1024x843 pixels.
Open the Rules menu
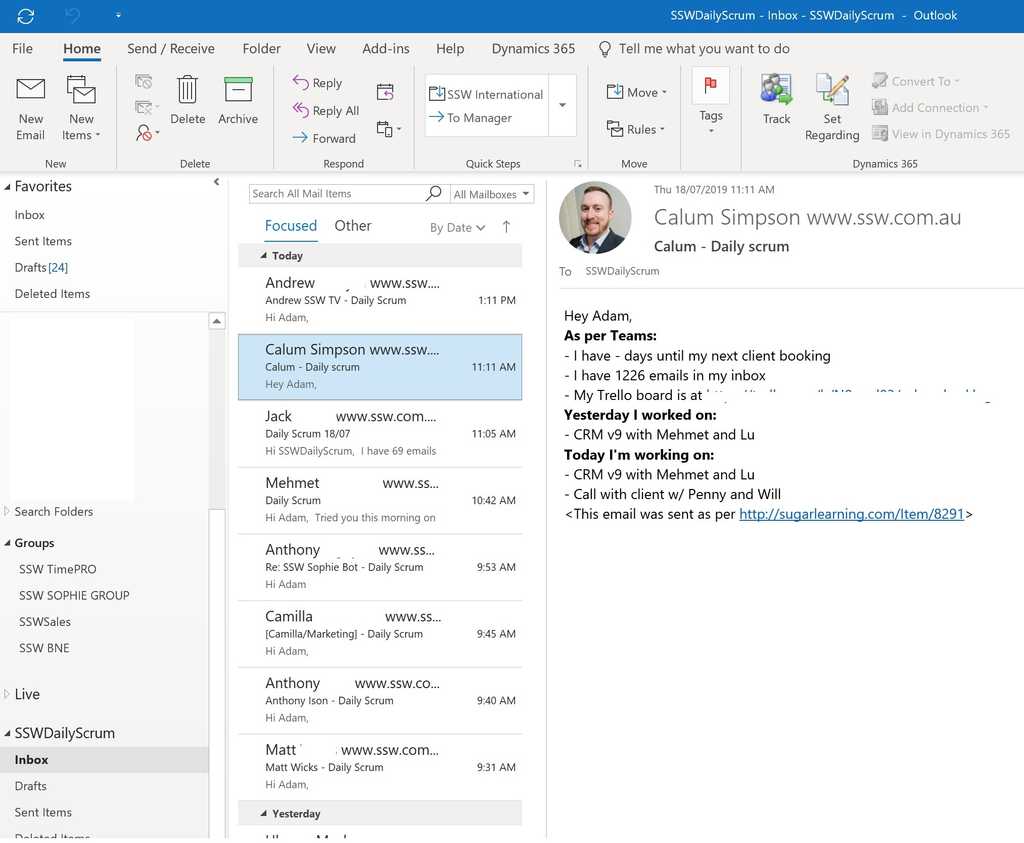coord(635,129)
